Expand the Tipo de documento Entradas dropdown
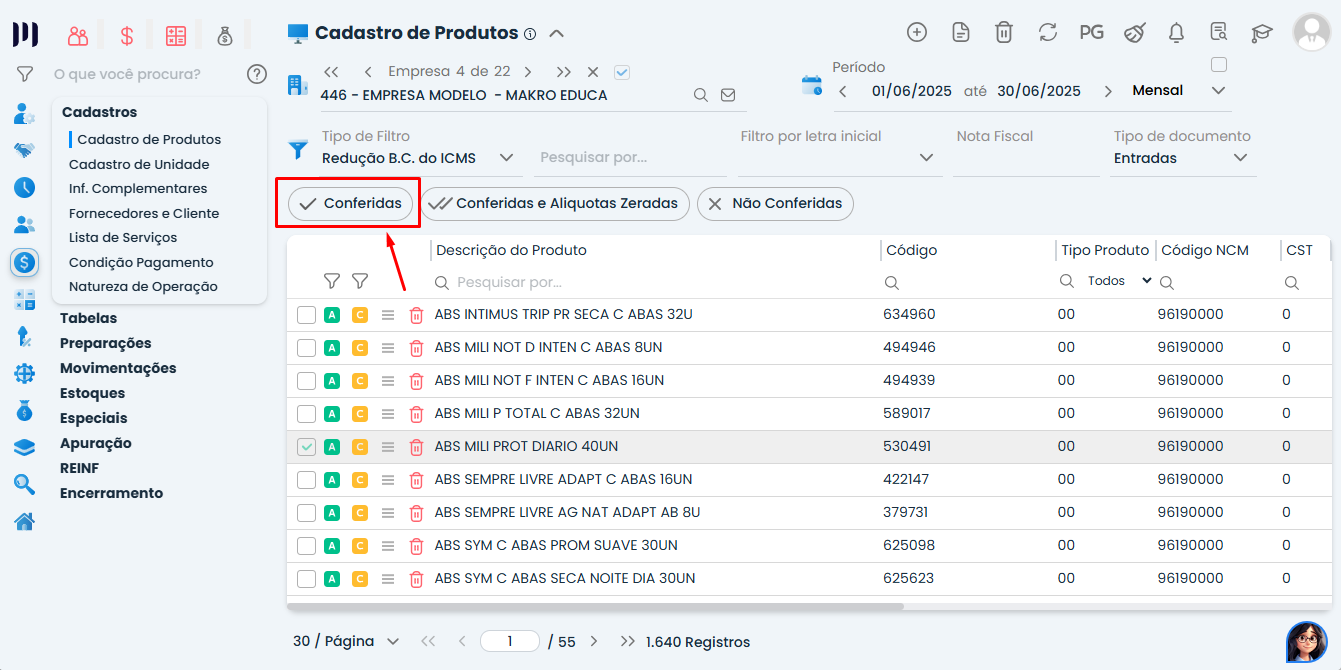This screenshot has height=670, width=1341. [1240, 158]
